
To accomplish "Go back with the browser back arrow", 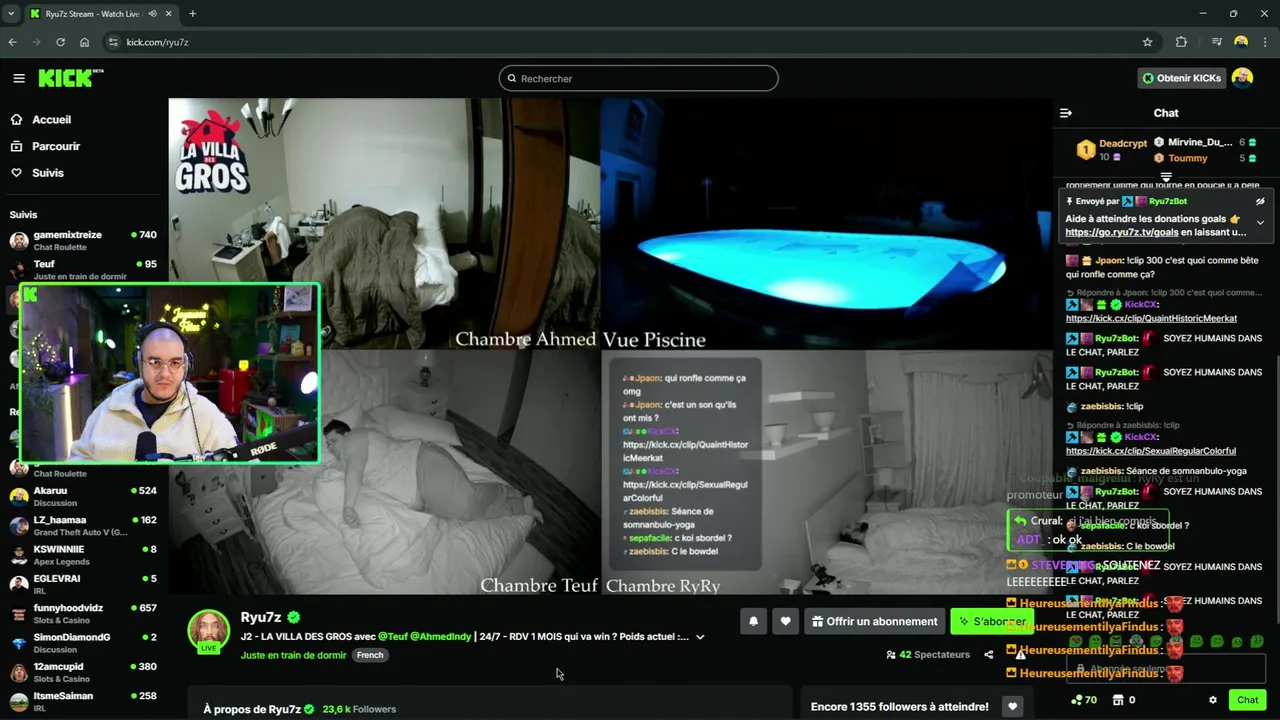I will pyautogui.click(x=12, y=42).
